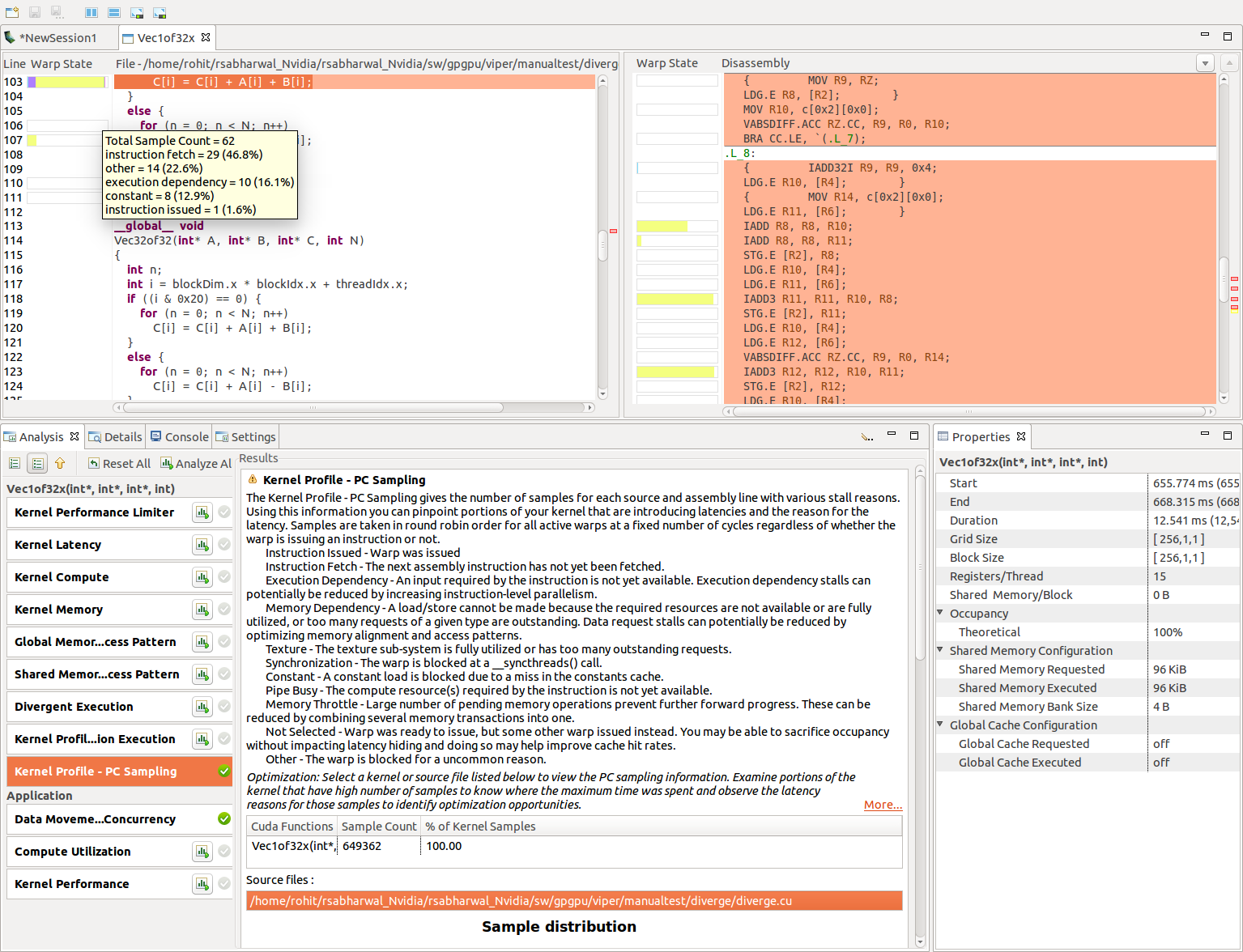Run analysis for Divergent Execution
This screenshot has height=952, width=1243.
pos(202,707)
